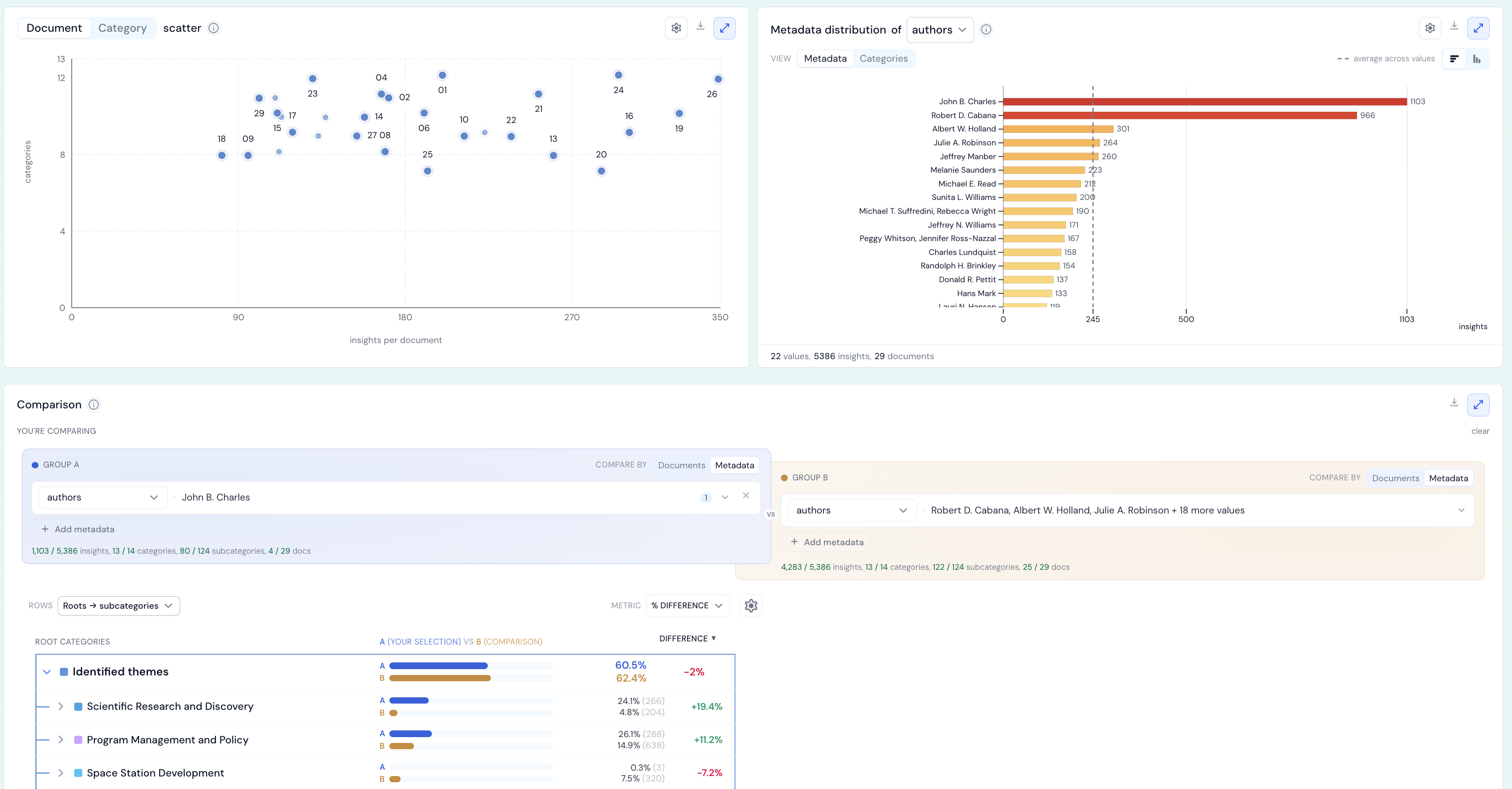Click clear comparison link
The height and width of the screenshot is (789, 1512).
1480,431
